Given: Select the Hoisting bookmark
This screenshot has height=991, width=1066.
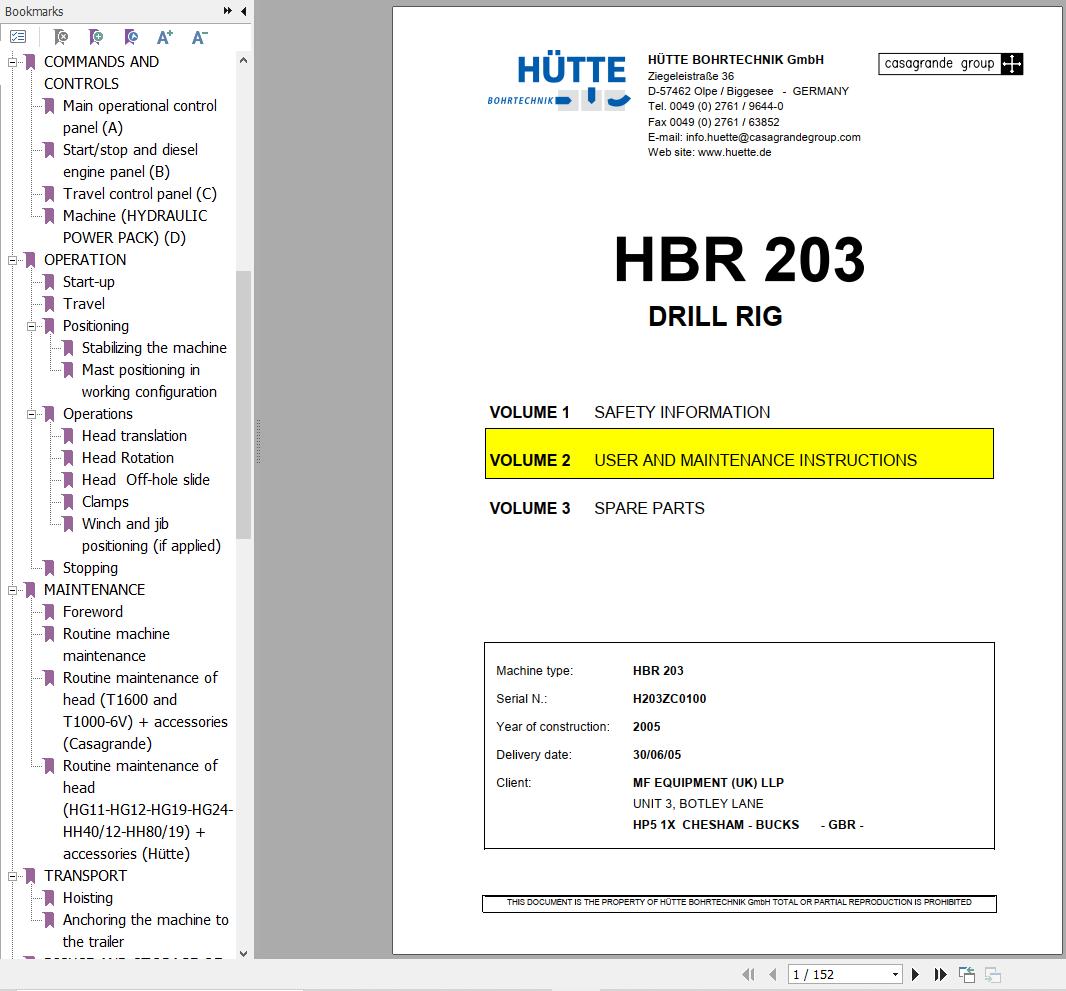Looking at the screenshot, I should click(90, 898).
